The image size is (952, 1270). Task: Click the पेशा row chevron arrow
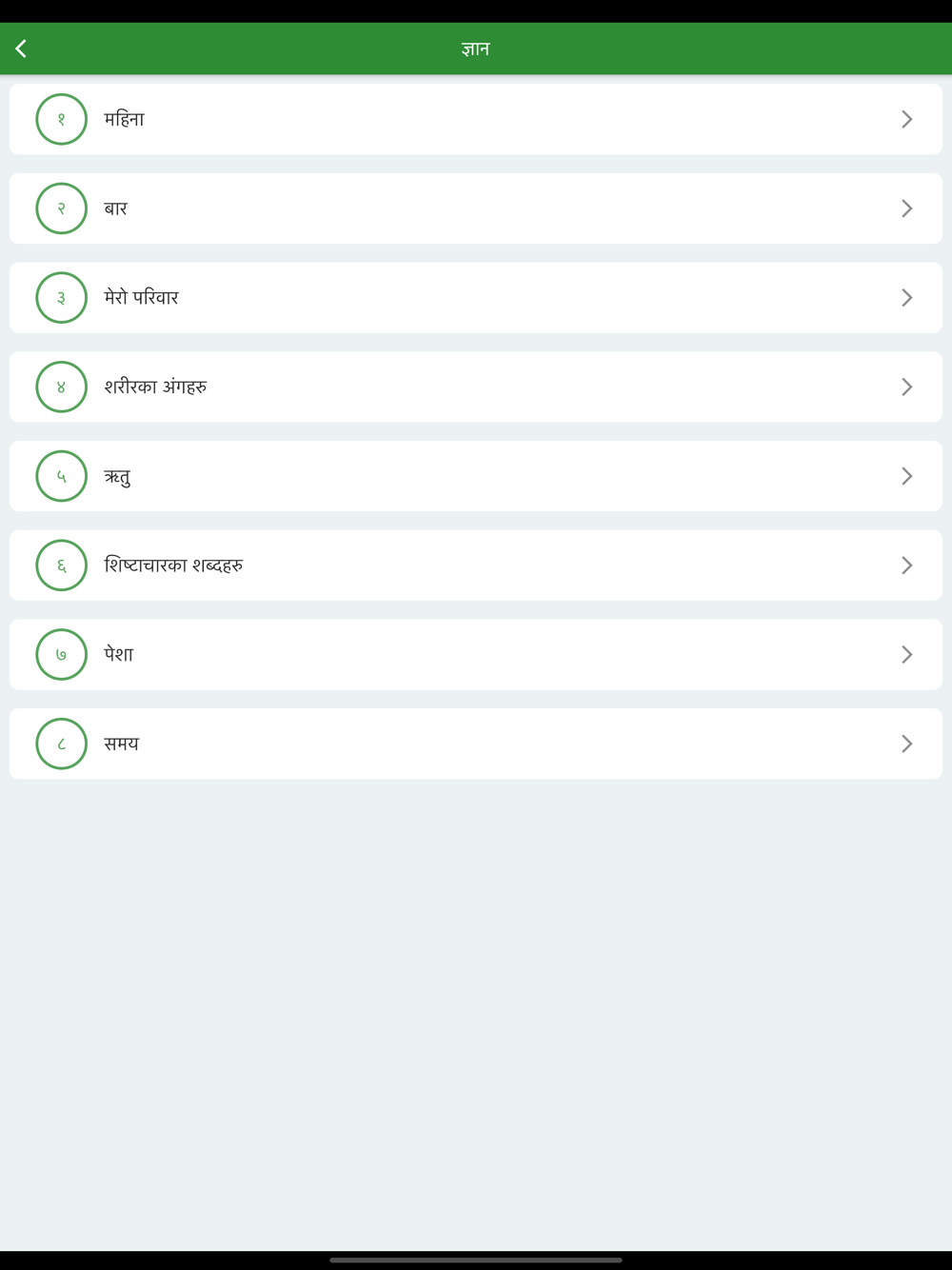coord(906,655)
